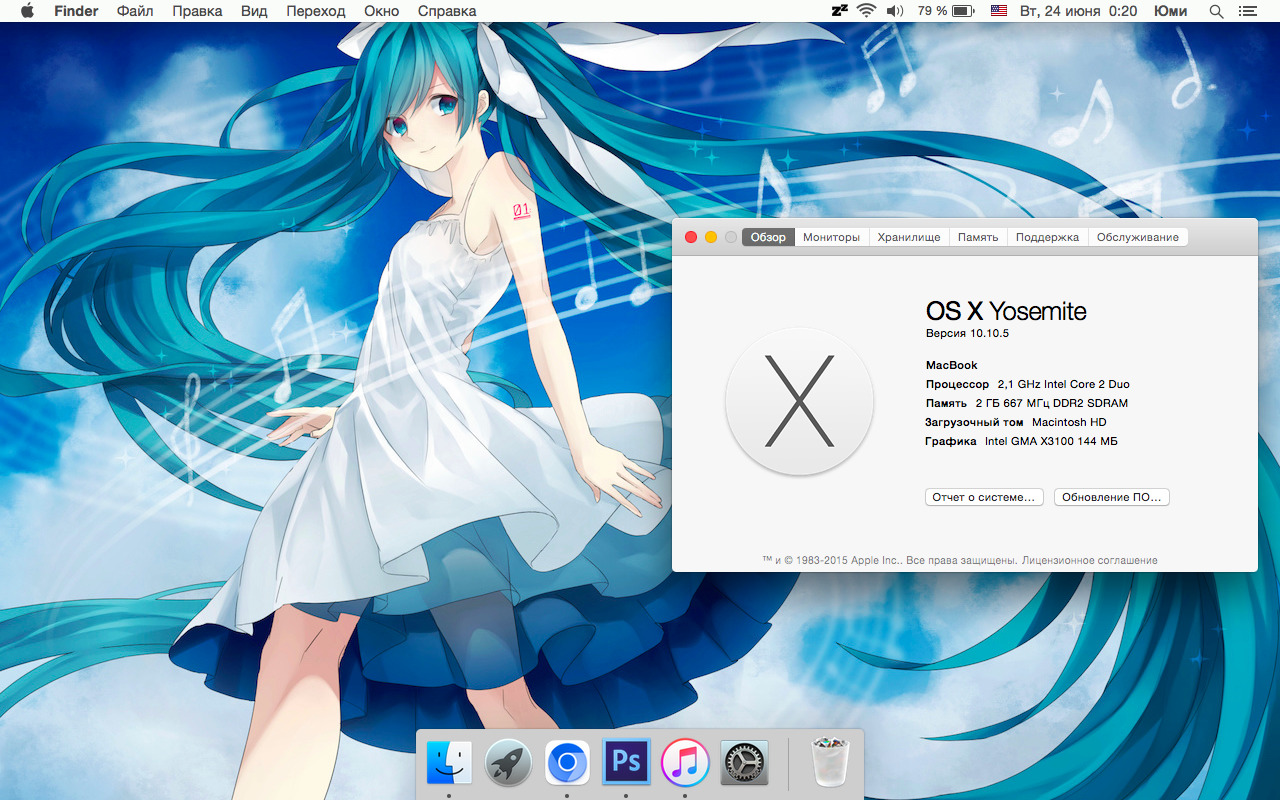Open the Finder menu
1280x800 pixels.
coord(76,11)
